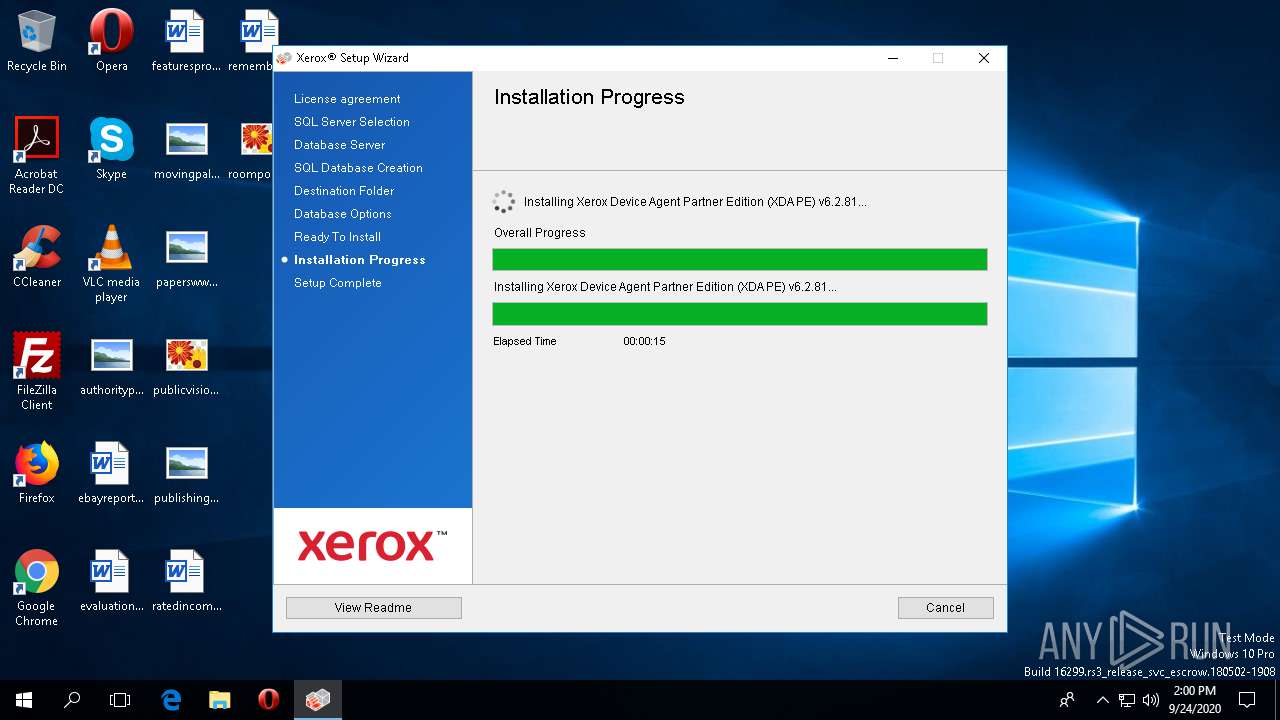Open the People tray icon
1280x720 pixels.
1068,700
